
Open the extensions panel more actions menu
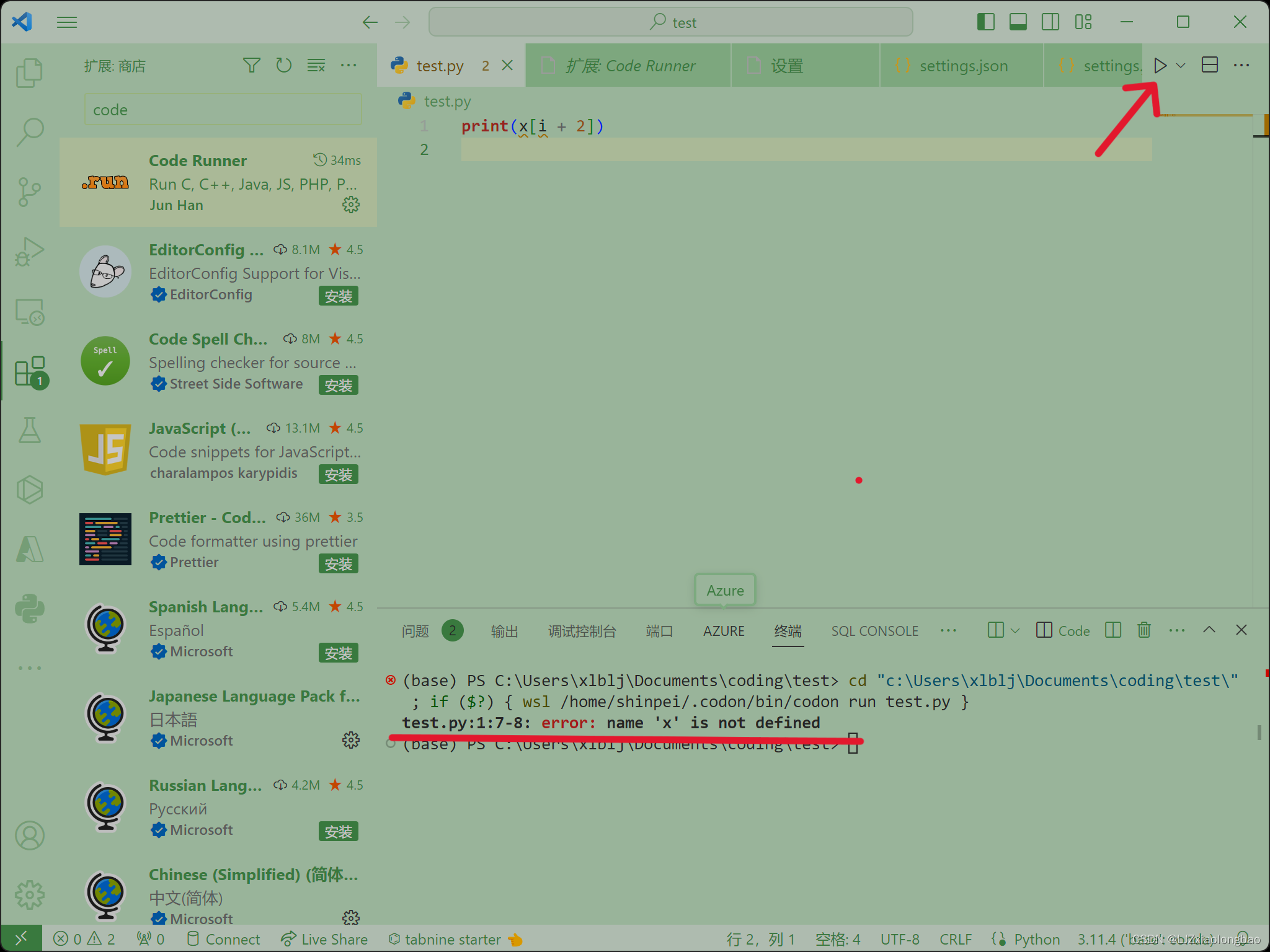pos(349,65)
